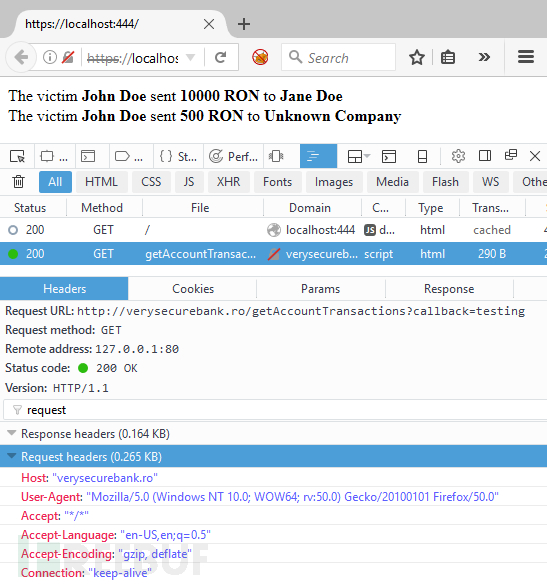
Task: Activate the element picker tool
Action: pos(17,156)
